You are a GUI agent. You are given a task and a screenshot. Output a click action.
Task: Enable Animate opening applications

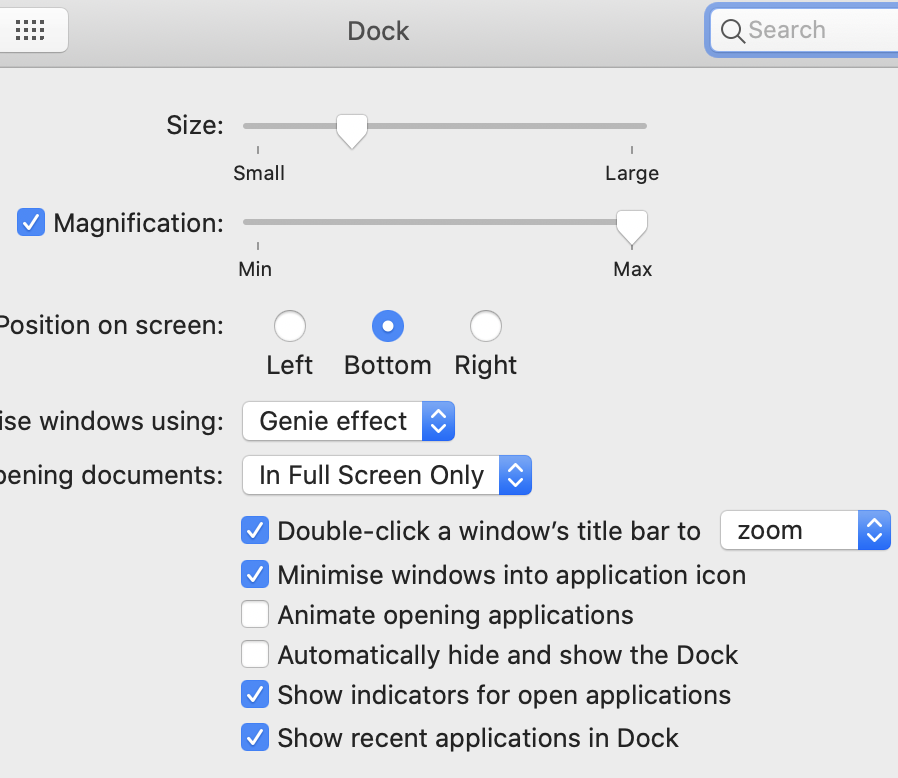(256, 614)
